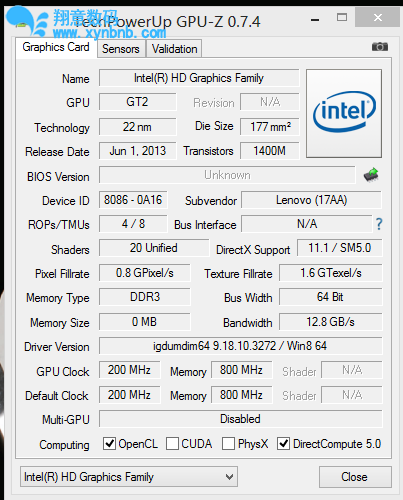The image size is (403, 500).
Task: Click the Name field showing Intel HD Graphics
Action: (x=199, y=78)
